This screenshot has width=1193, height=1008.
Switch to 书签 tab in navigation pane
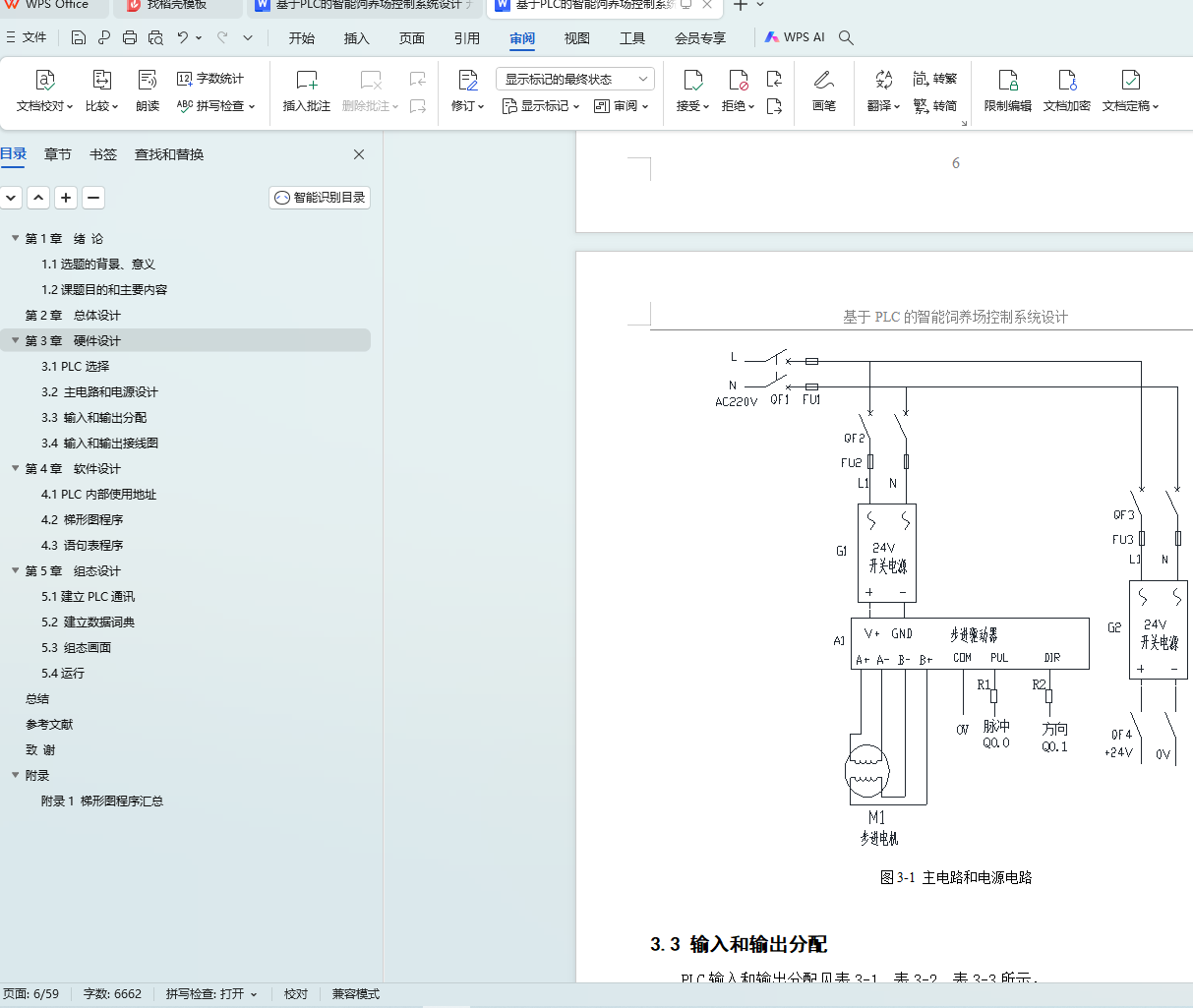(x=103, y=154)
